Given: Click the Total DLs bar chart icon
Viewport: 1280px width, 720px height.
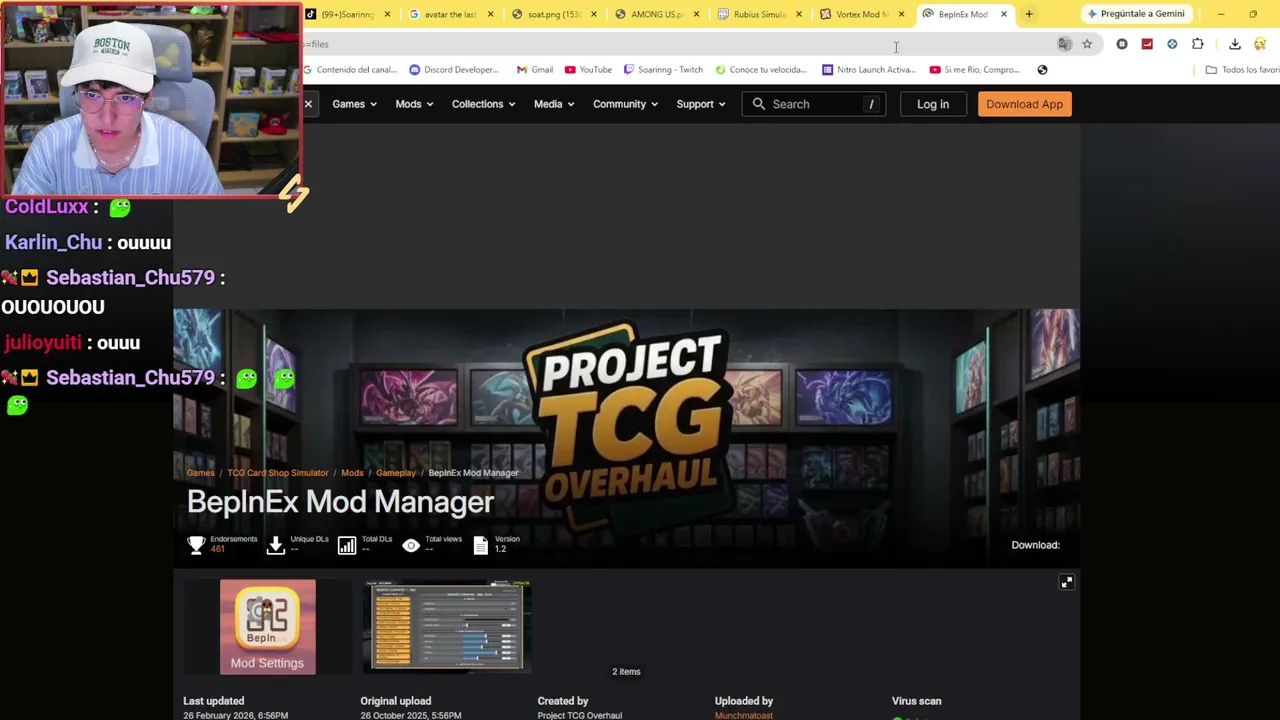Looking at the screenshot, I should [347, 545].
